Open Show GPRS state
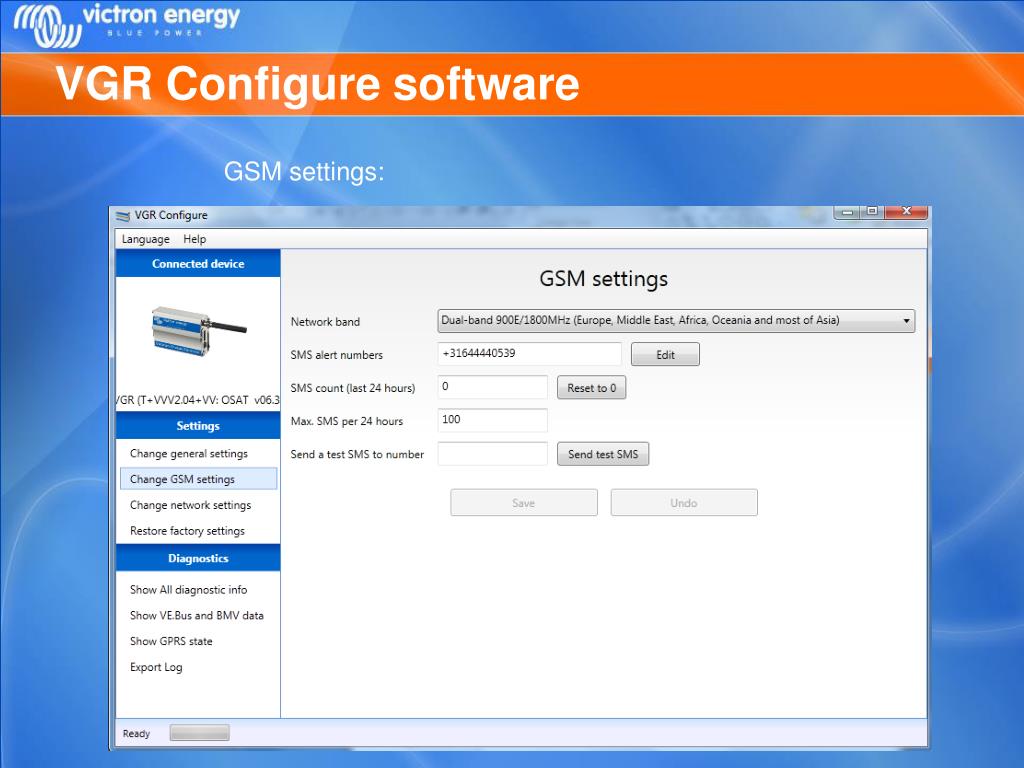Image resolution: width=1024 pixels, height=768 pixels. 171,641
